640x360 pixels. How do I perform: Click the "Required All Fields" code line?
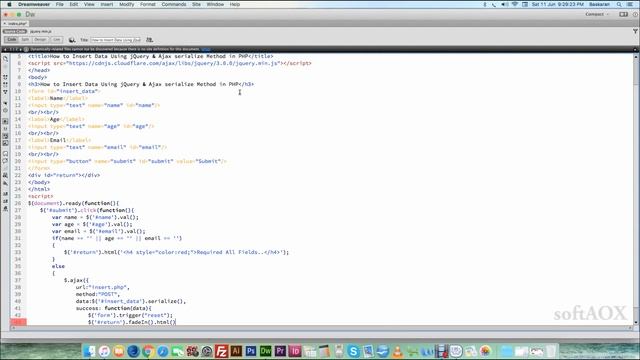pyautogui.click(x=176, y=252)
